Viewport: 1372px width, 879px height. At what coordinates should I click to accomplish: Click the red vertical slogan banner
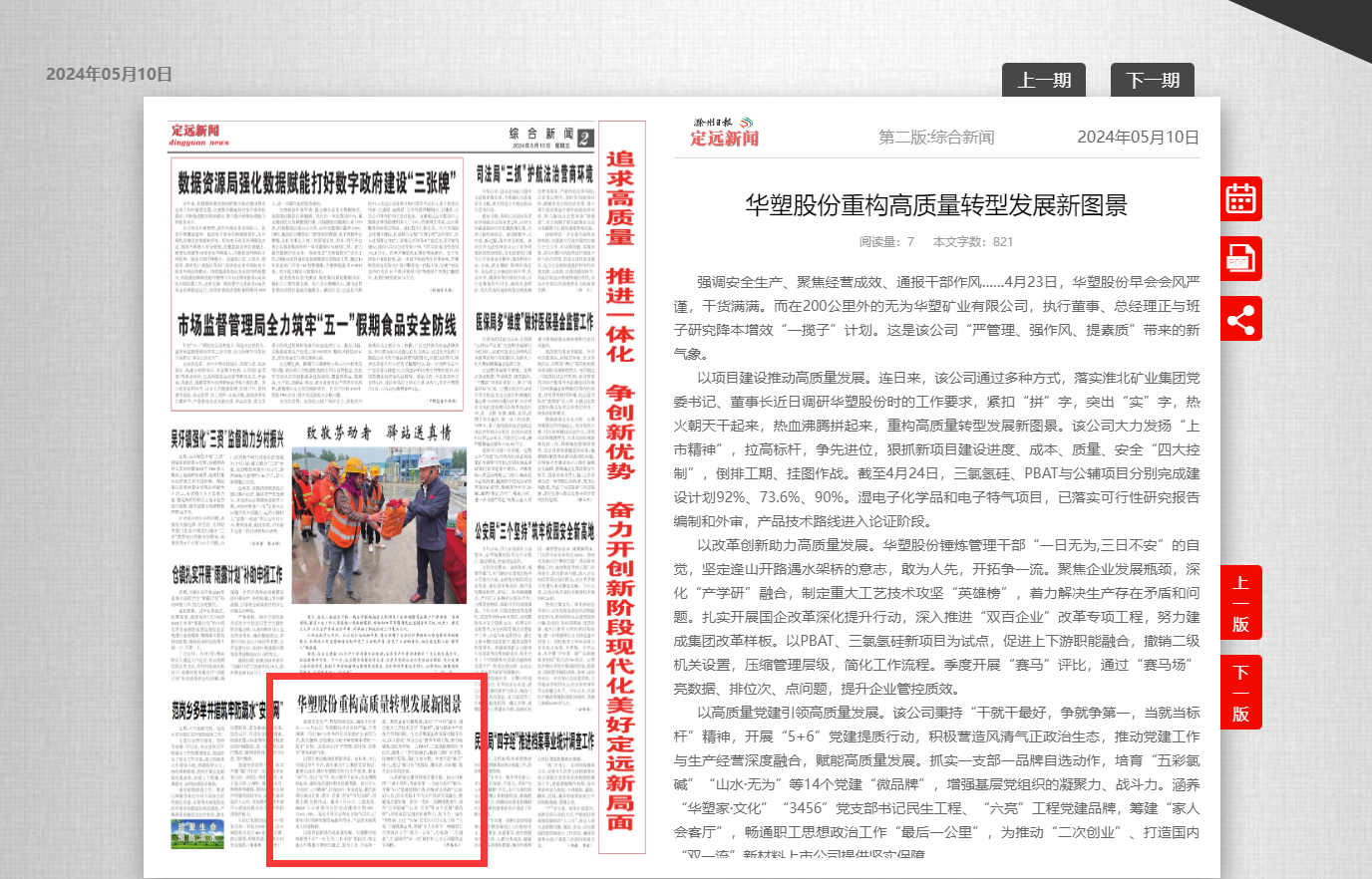click(620, 488)
